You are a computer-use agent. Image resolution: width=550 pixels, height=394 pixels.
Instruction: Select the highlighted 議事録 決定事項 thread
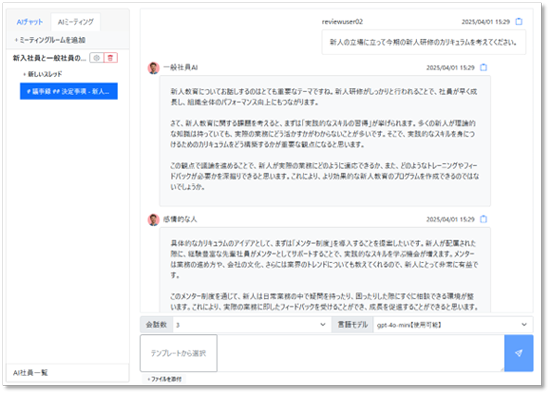[69, 91]
